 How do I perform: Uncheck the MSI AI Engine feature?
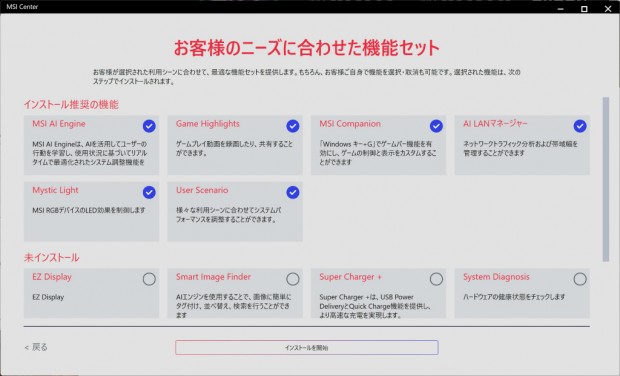click(x=149, y=126)
